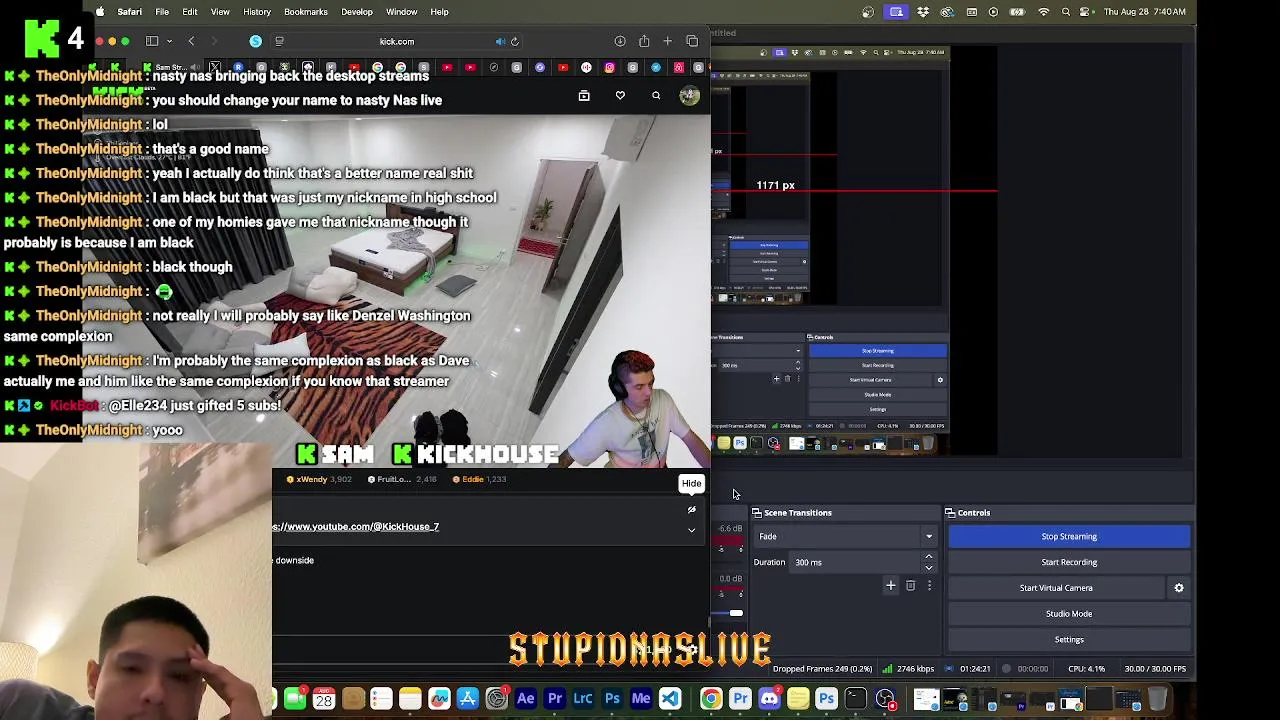Click Dropped Frames 249 (0.2%) status
Image resolution: width=1280 pixels, height=720 pixels.
tap(822, 669)
